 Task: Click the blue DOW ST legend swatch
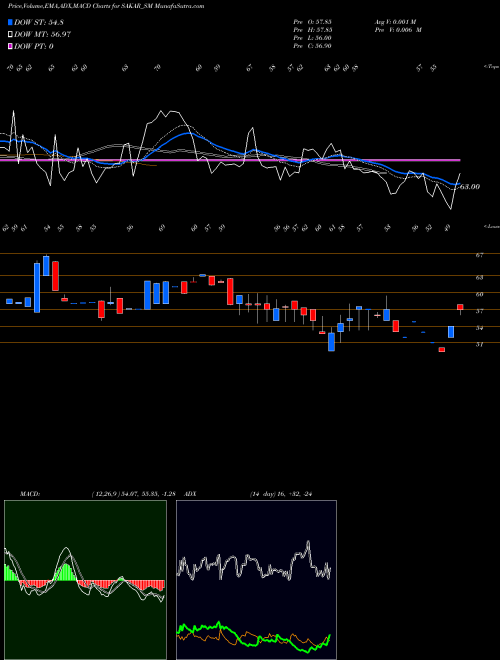[10, 22]
